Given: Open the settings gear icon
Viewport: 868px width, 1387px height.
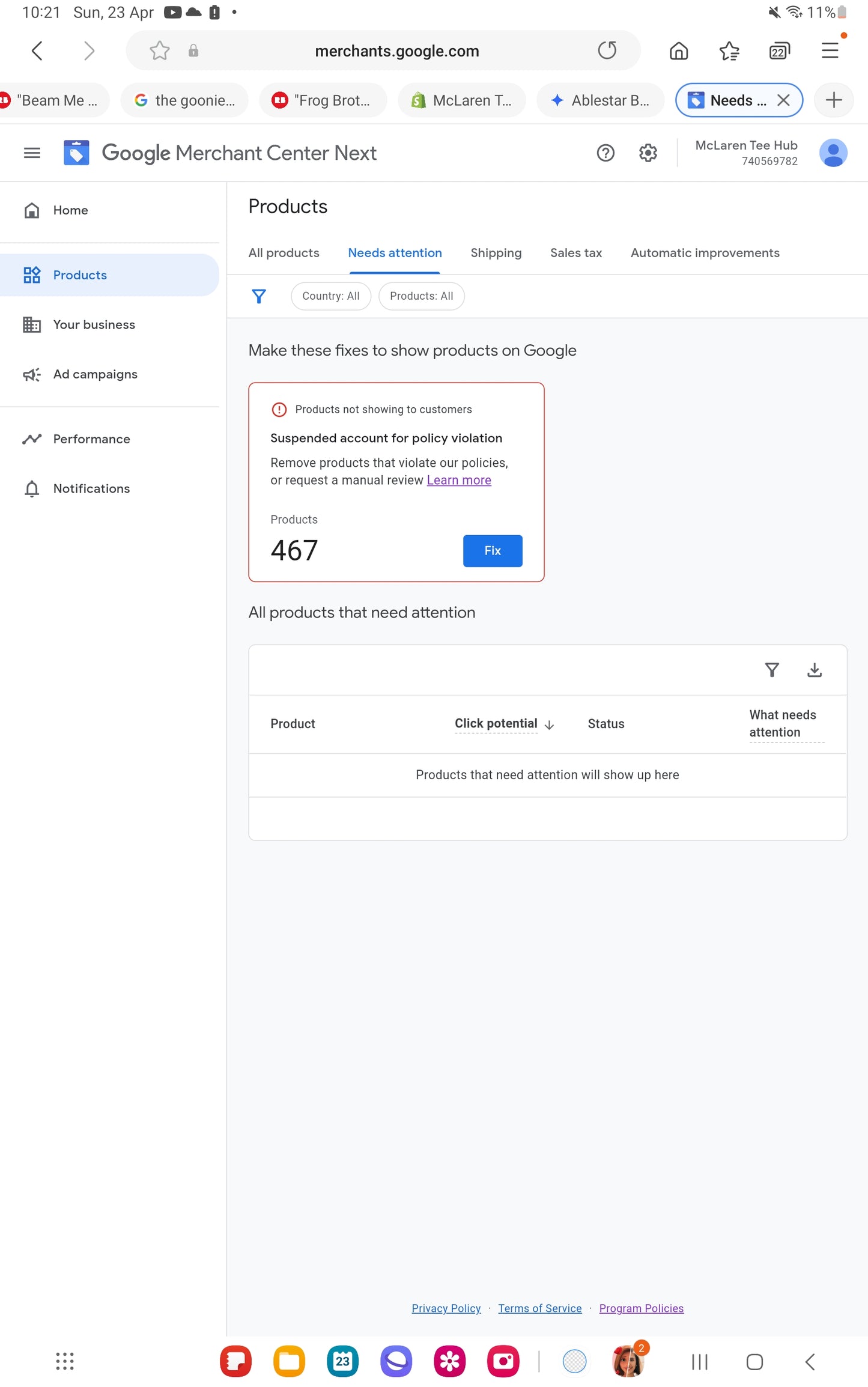Looking at the screenshot, I should click(648, 153).
